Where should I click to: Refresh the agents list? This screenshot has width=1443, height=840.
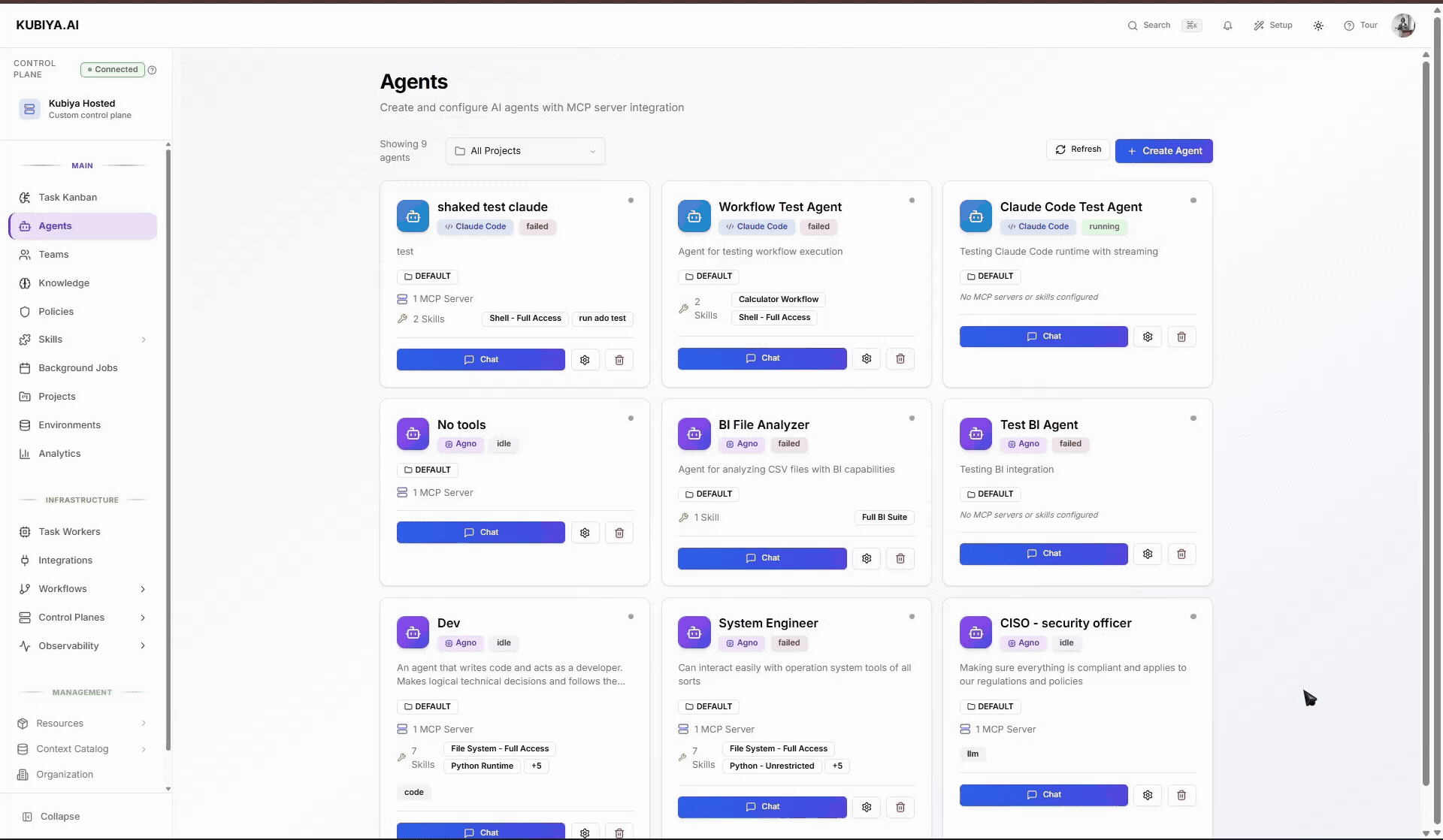click(1078, 149)
